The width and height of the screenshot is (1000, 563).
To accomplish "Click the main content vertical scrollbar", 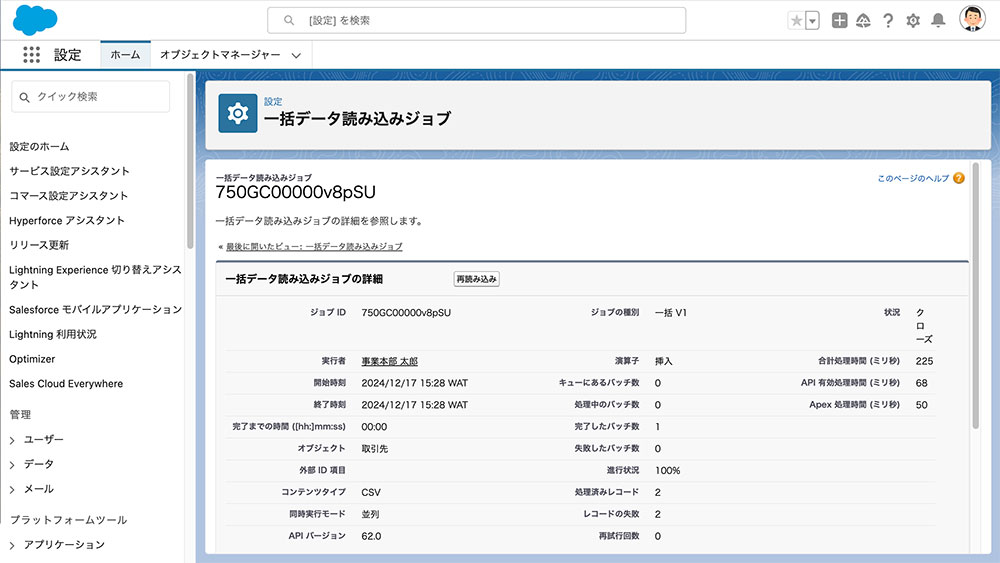I will pyautogui.click(x=976, y=296).
